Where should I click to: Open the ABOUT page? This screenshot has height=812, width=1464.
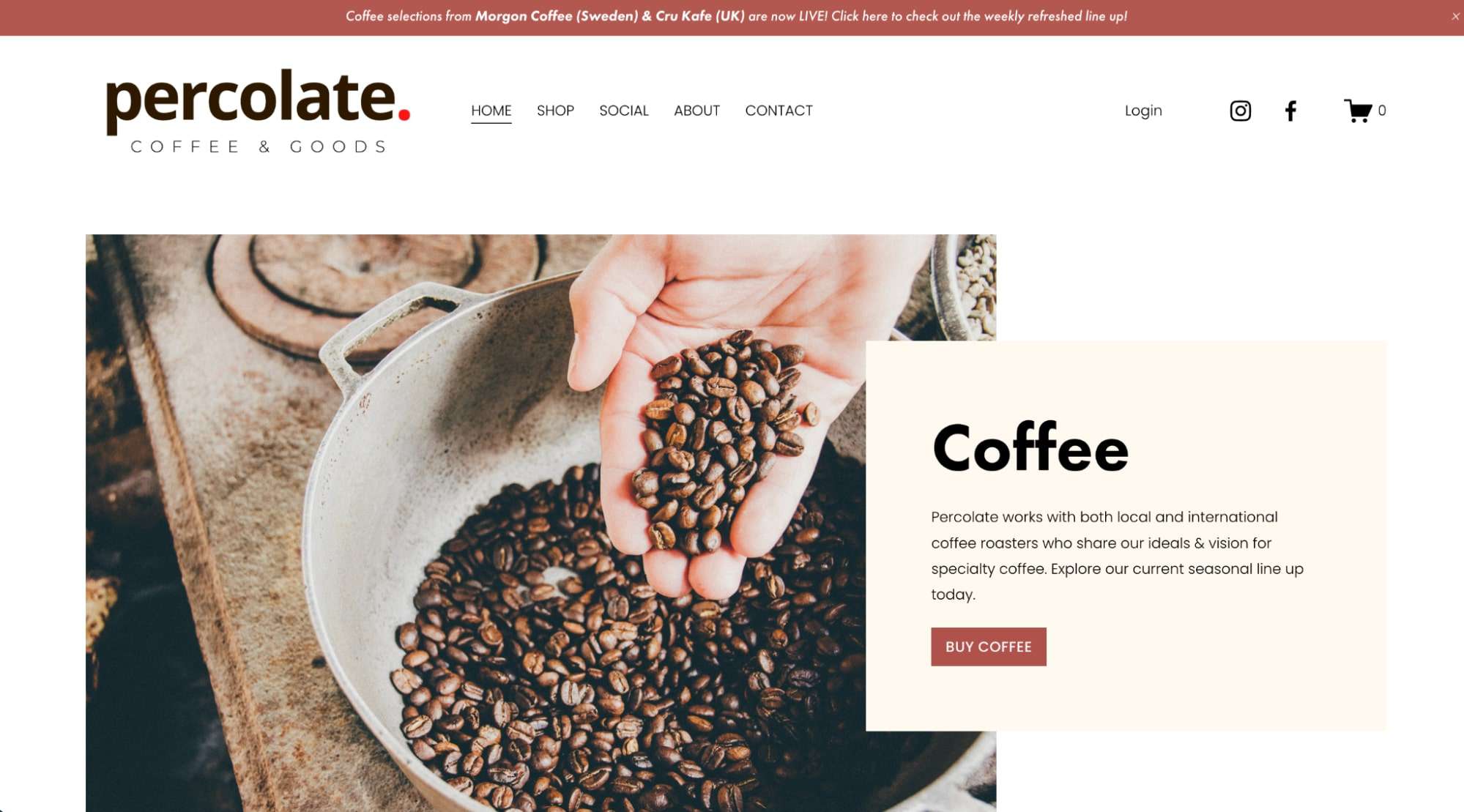click(x=696, y=111)
